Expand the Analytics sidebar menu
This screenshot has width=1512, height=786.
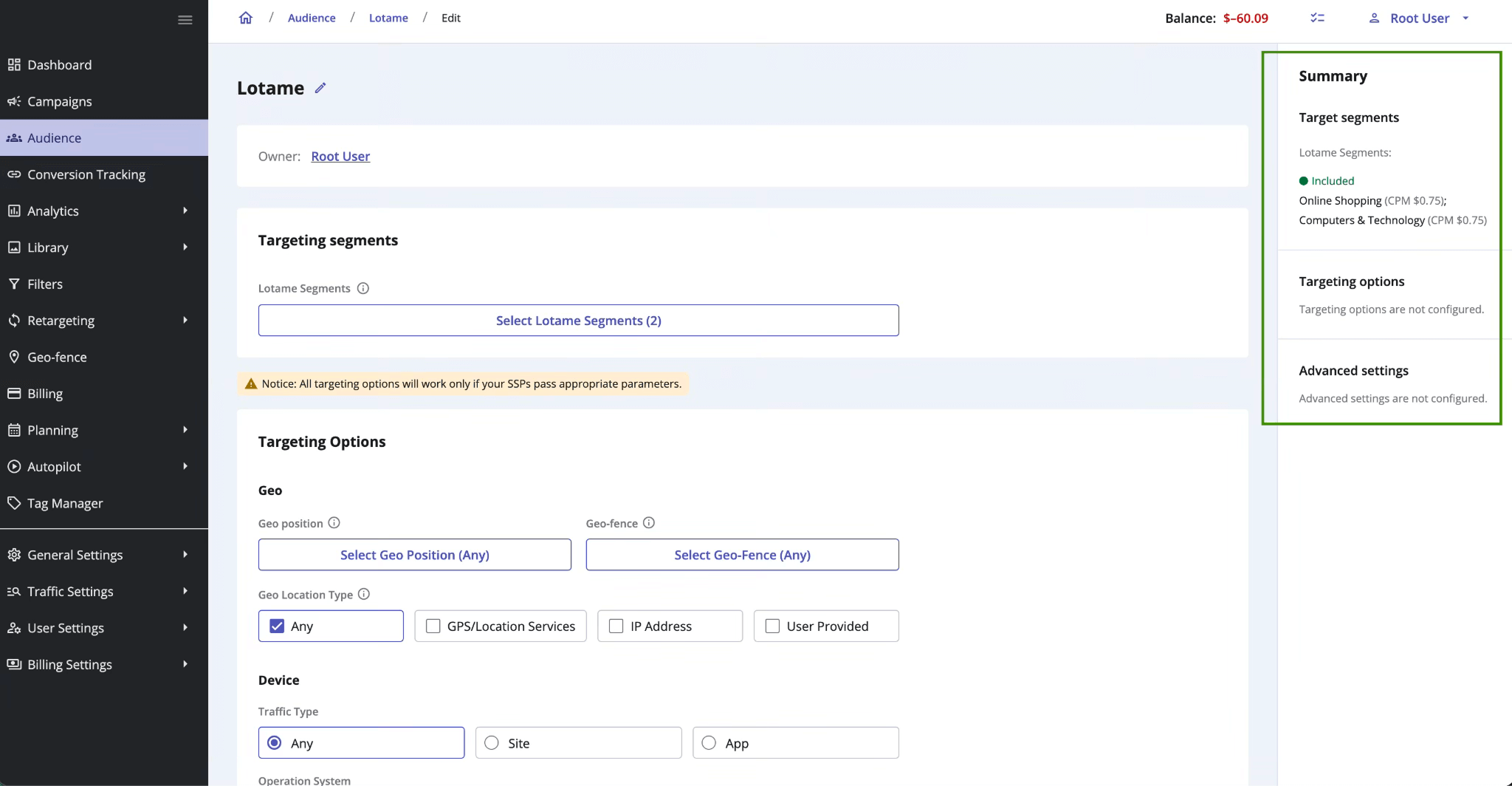click(x=185, y=211)
